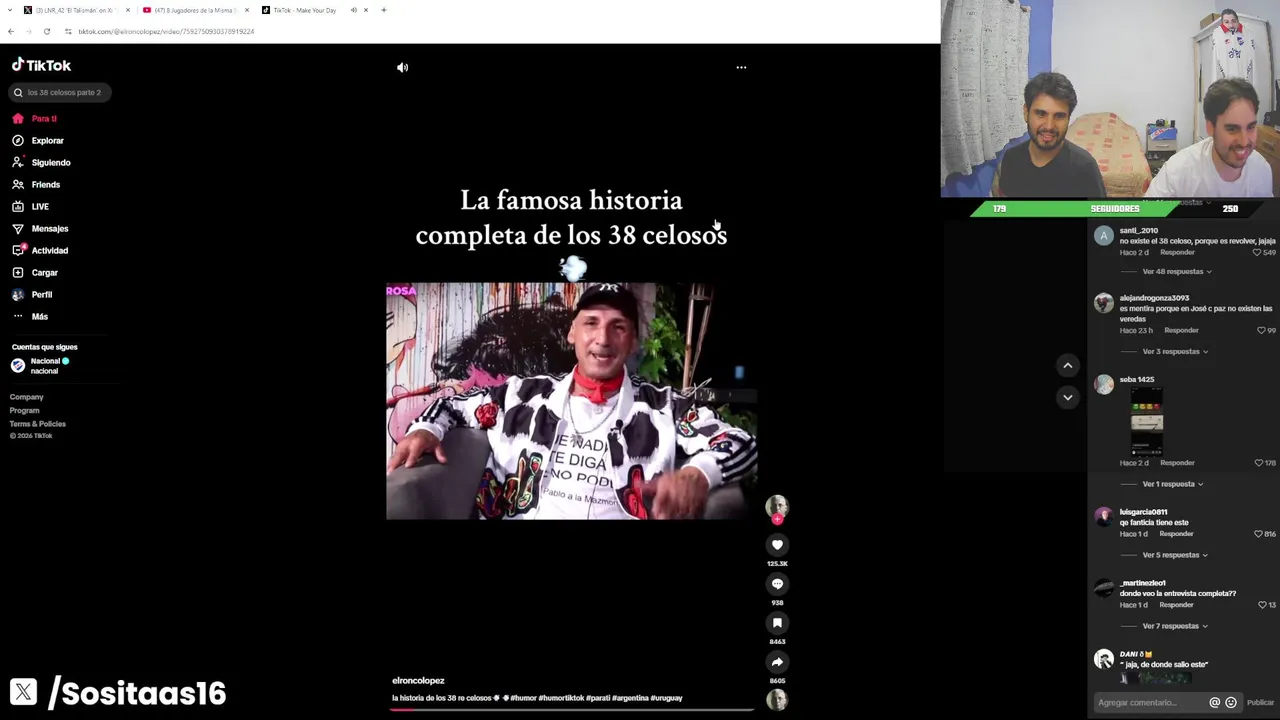This screenshot has height=720, width=1280.
Task: Open the Siguiendo feed
Action: 41,163
